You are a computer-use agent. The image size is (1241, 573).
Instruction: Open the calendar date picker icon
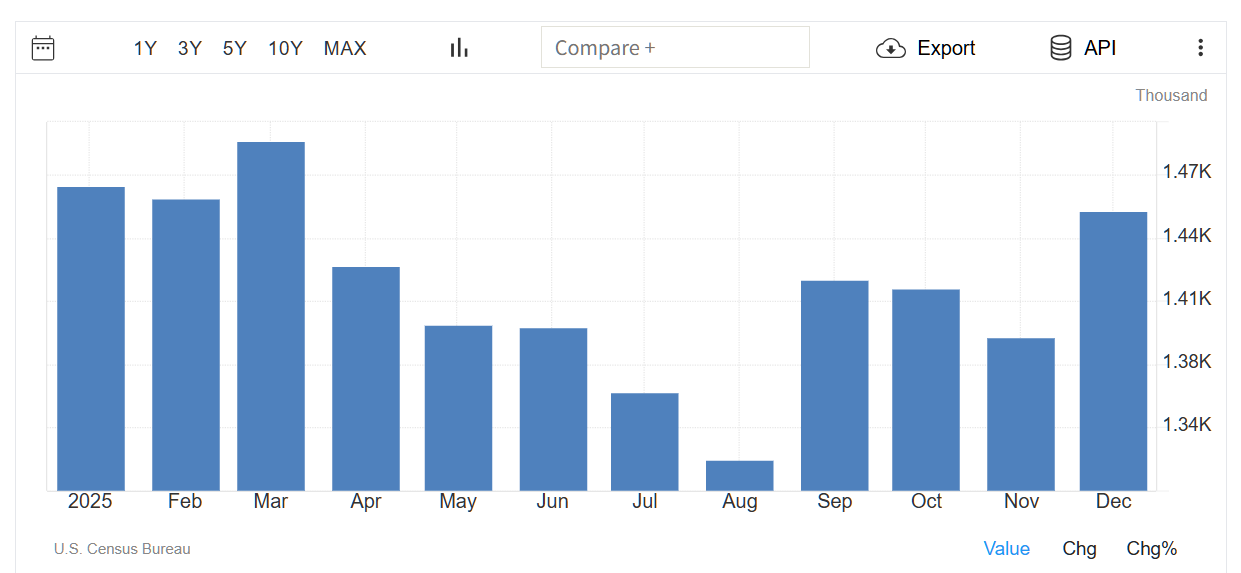click(43, 48)
